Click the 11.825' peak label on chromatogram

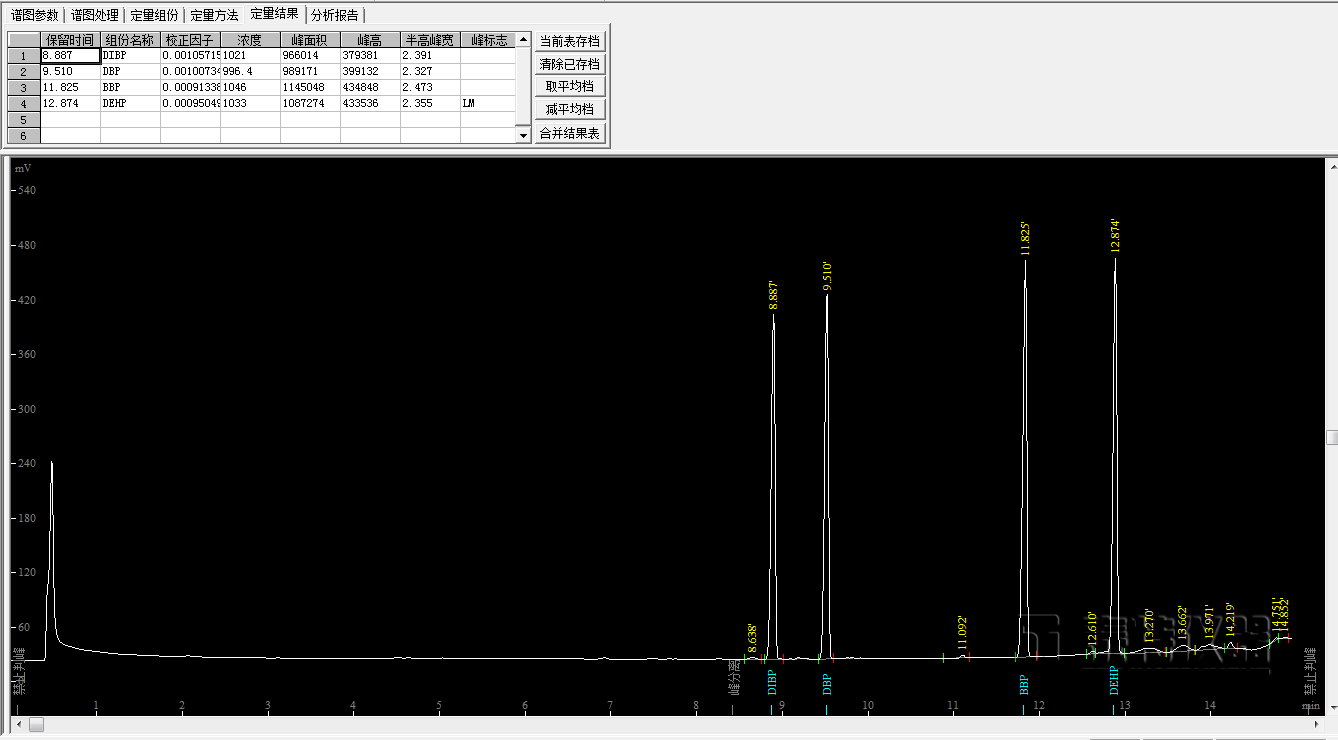[x=1025, y=239]
